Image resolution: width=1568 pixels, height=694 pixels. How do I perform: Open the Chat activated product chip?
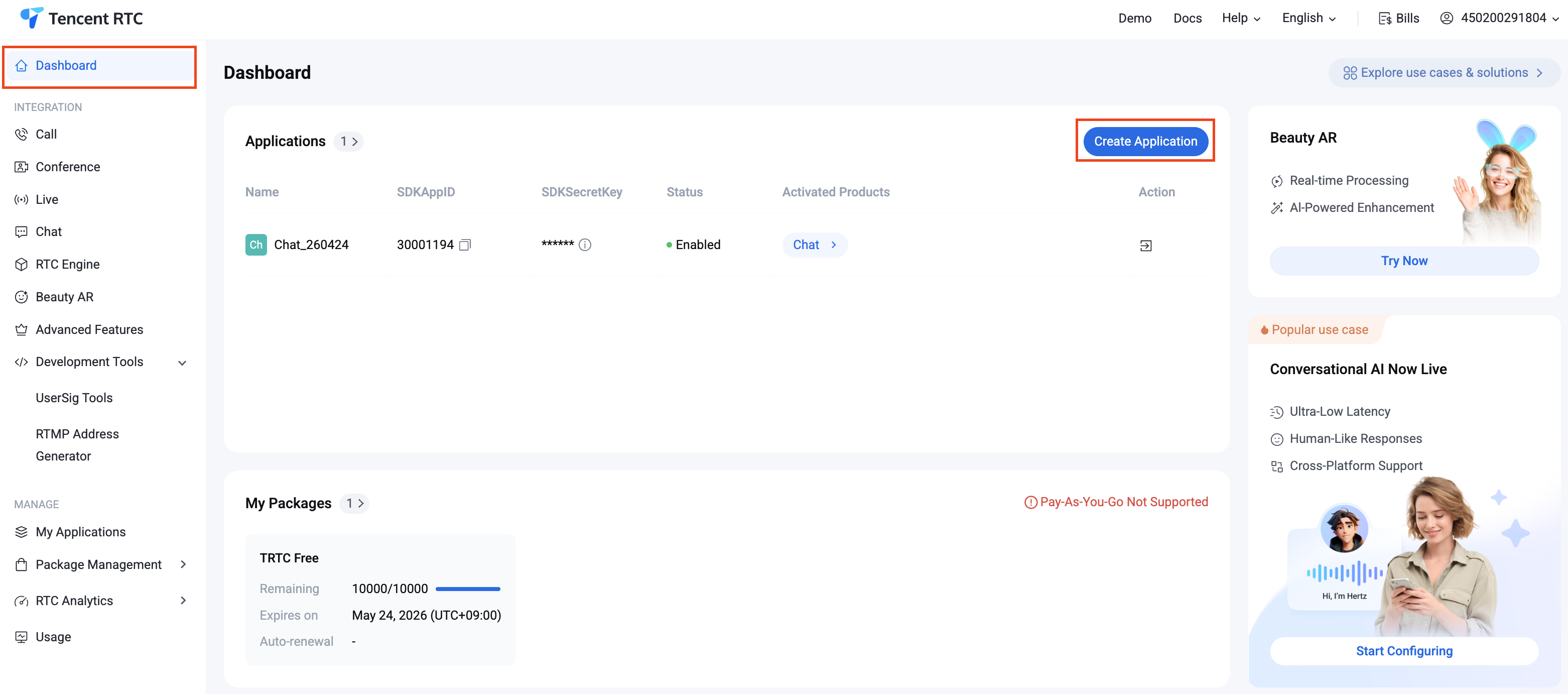click(x=815, y=245)
